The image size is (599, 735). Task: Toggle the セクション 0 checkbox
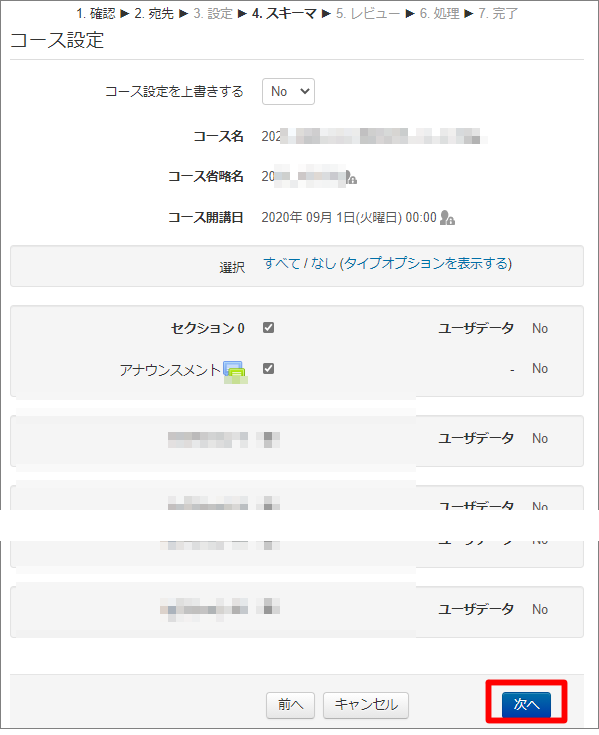[x=268, y=328]
